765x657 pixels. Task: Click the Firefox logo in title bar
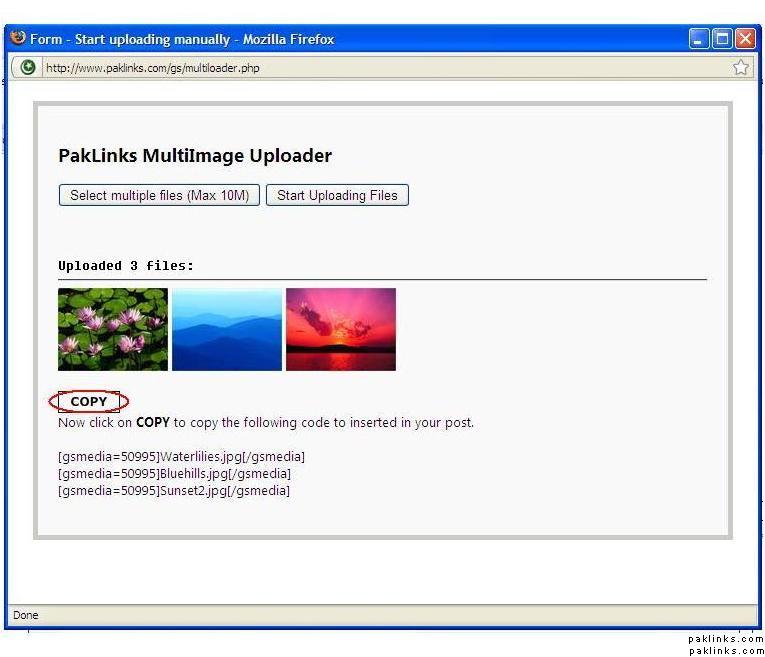pyautogui.click(x=18, y=39)
